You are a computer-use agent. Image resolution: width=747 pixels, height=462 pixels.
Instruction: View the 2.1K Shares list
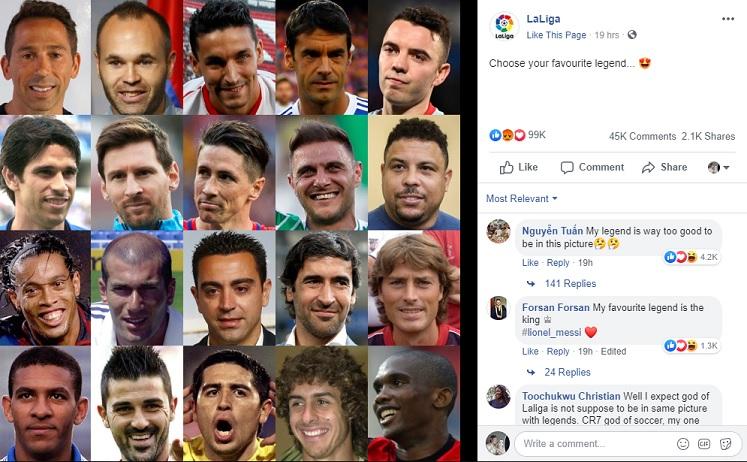click(x=711, y=136)
